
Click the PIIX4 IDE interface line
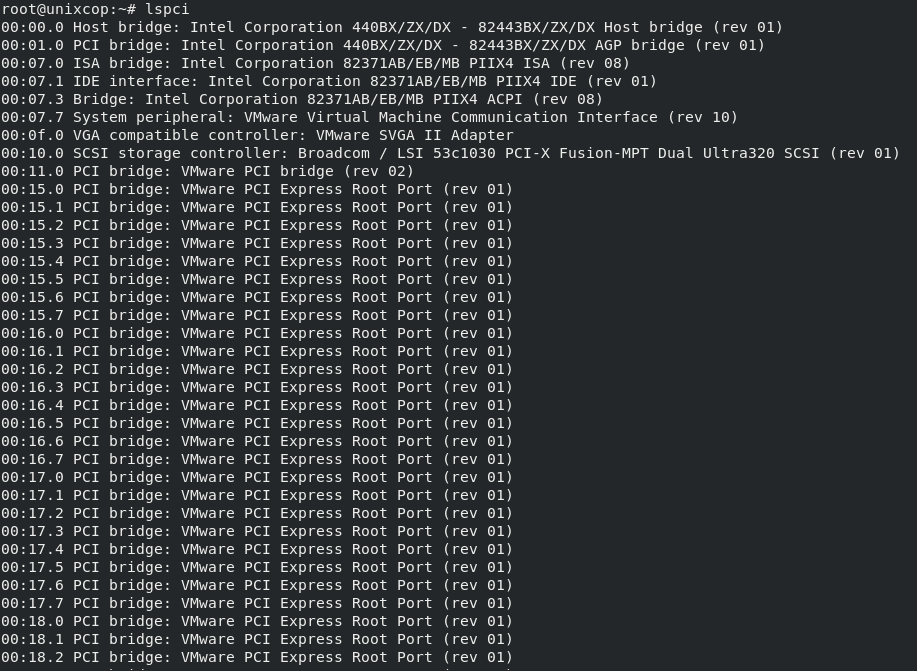pyautogui.click(x=329, y=81)
